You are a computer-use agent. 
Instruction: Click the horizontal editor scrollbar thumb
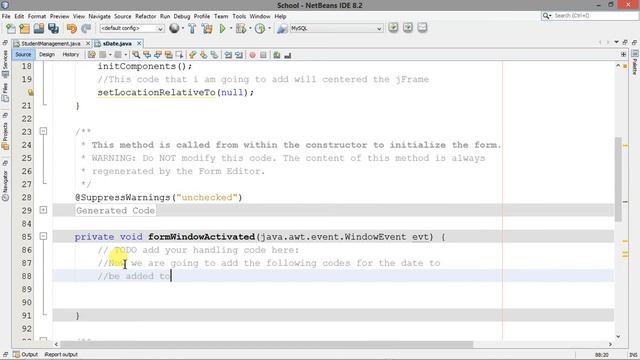pos(267,344)
